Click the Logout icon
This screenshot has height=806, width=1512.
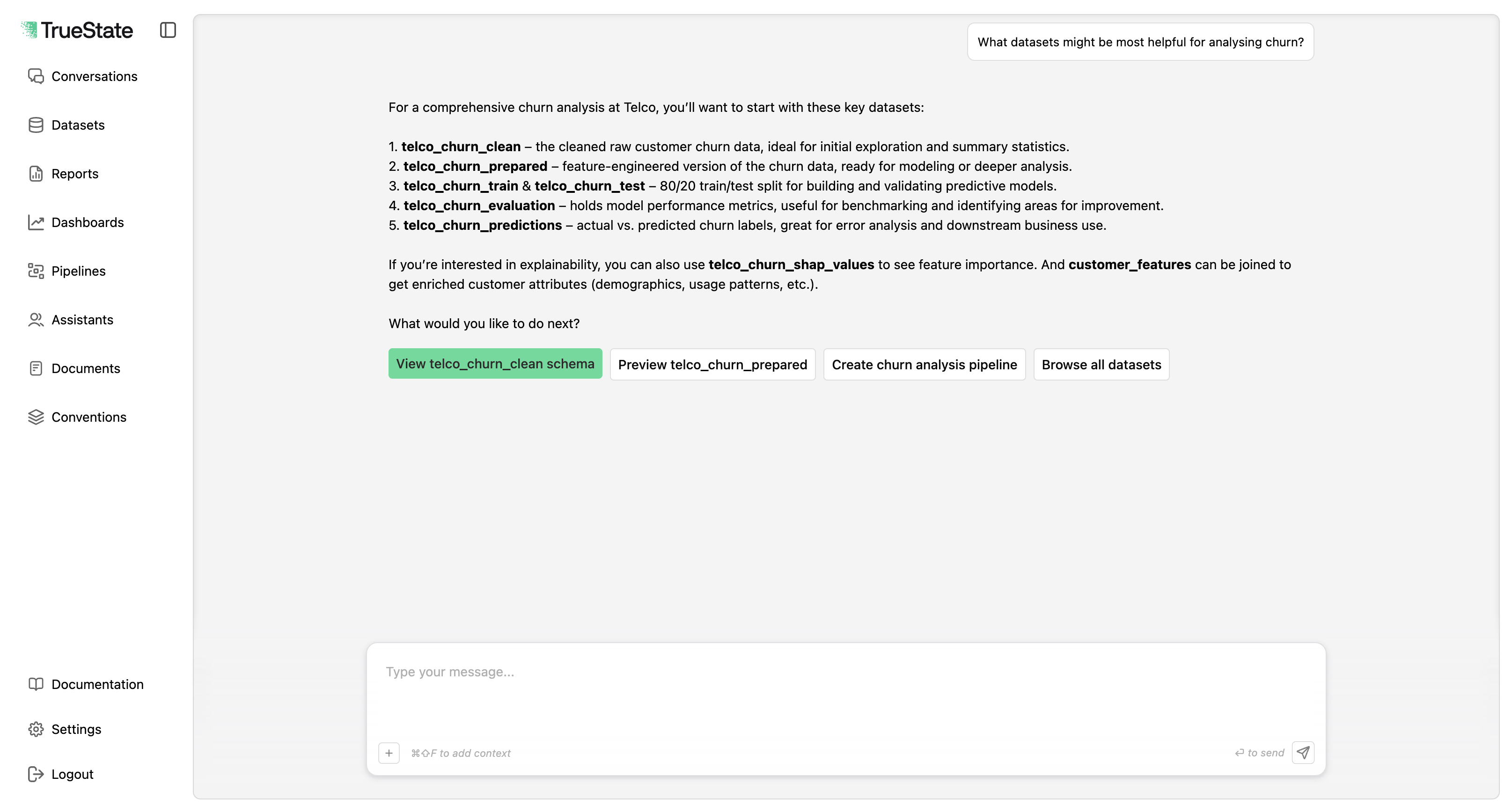pos(36,774)
